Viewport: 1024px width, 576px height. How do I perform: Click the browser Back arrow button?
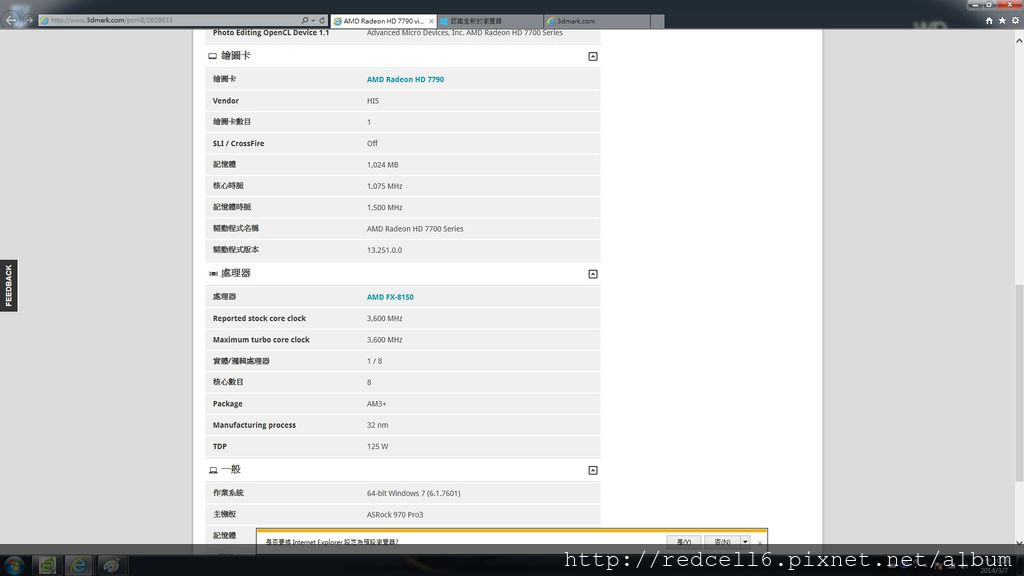(10, 20)
